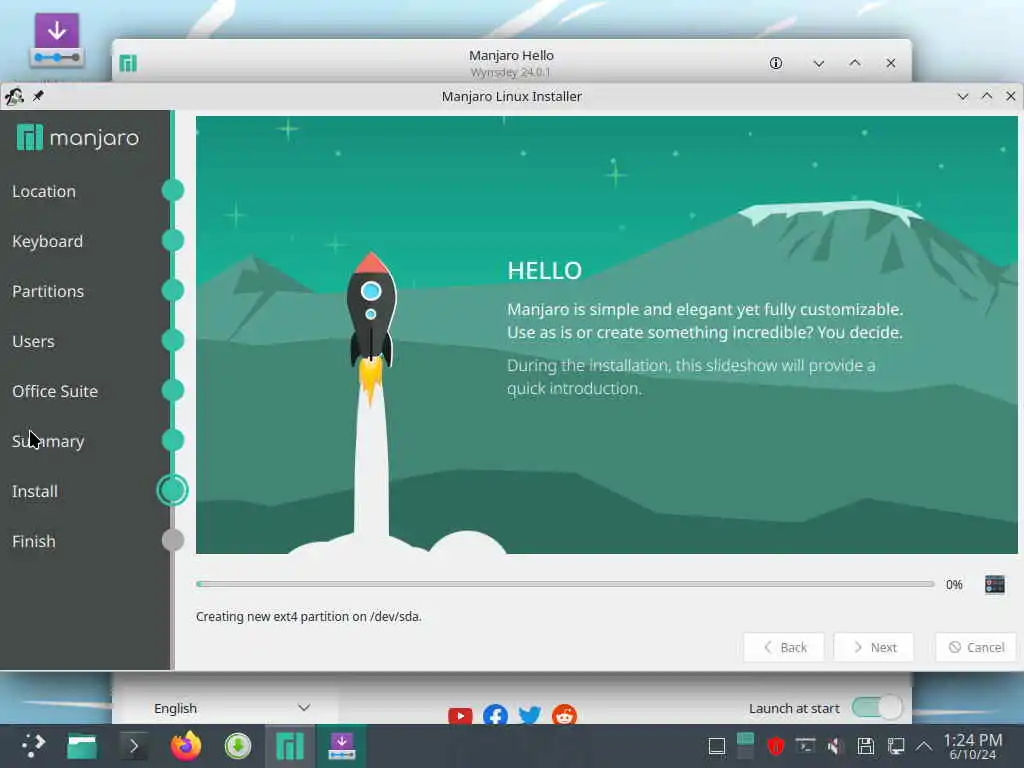Click the 0% progress label
The width and height of the screenshot is (1024, 768).
pos(954,584)
